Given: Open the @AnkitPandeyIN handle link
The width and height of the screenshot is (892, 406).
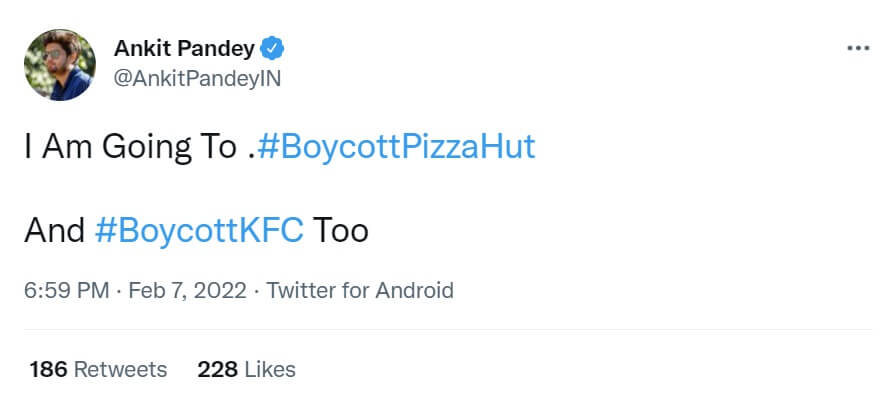Looking at the screenshot, I should (x=198, y=79).
